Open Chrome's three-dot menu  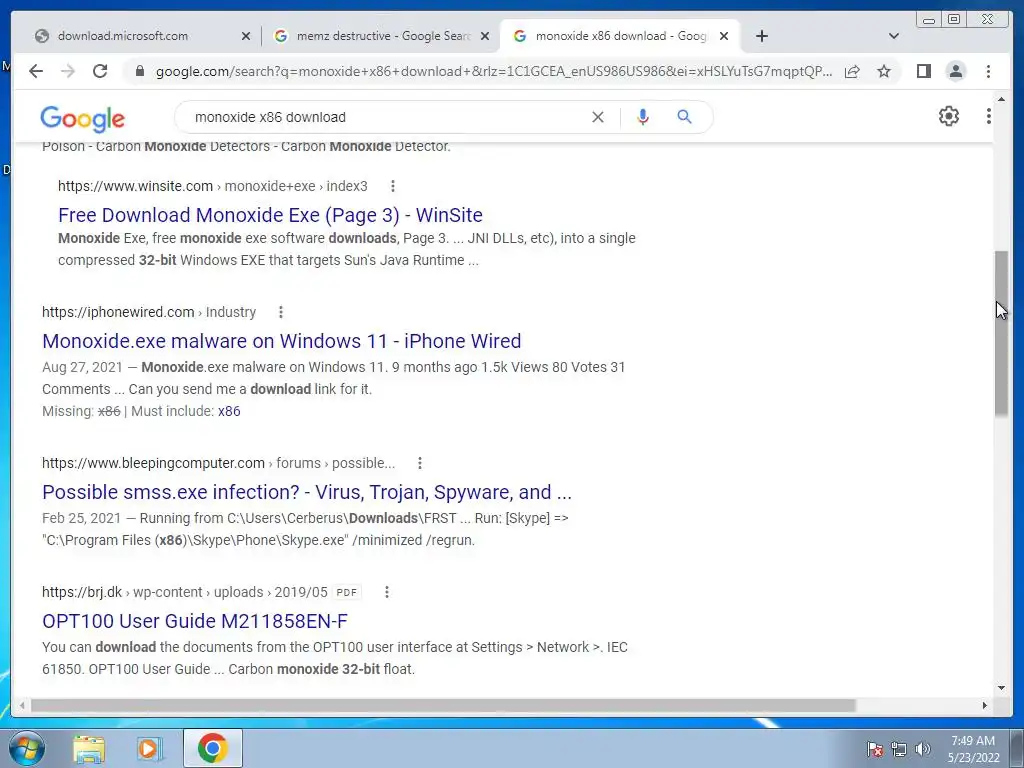coord(988,71)
